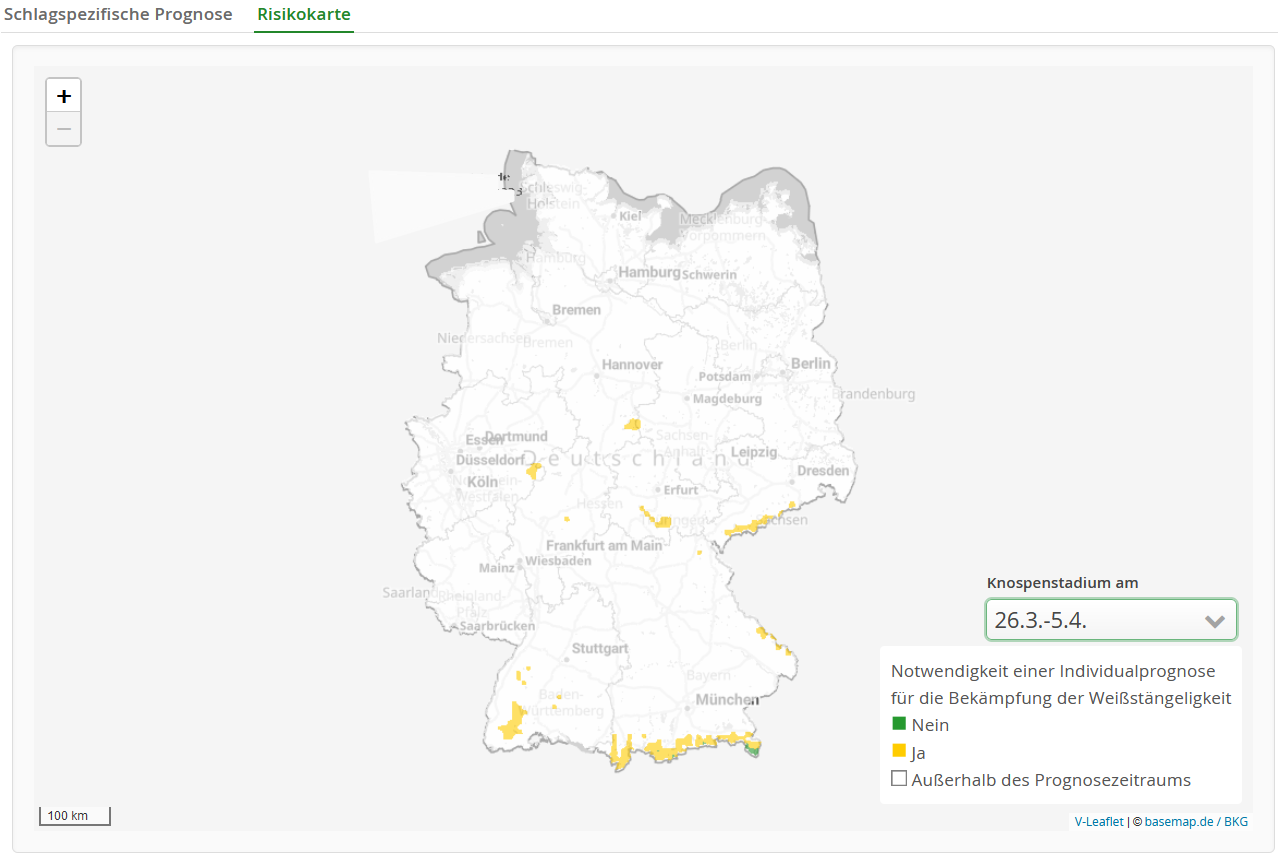1278x859 pixels.
Task: Select the Dresden label on the map
Action: [x=823, y=470]
